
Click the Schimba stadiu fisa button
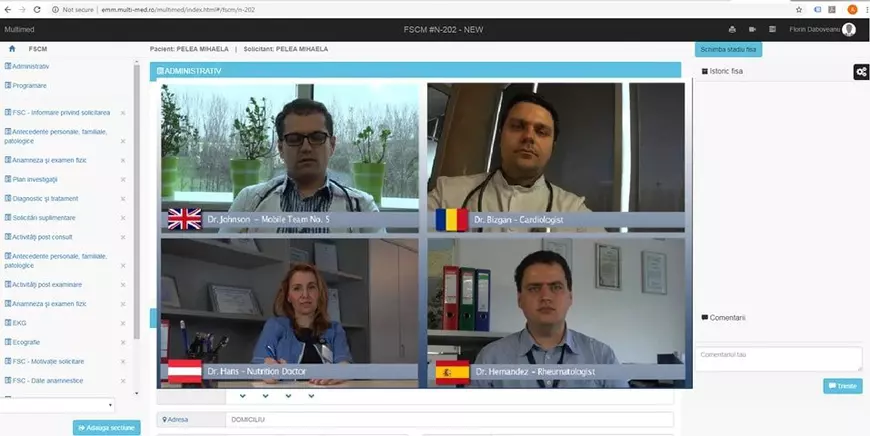[x=728, y=49]
